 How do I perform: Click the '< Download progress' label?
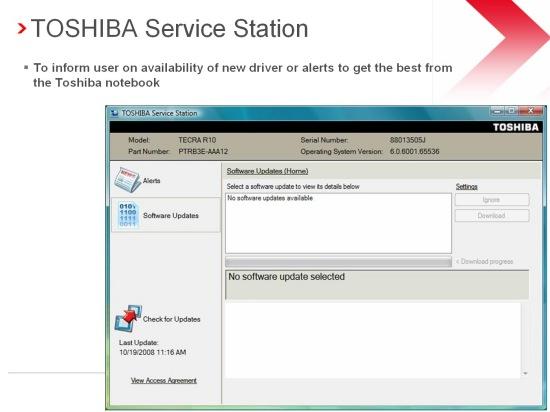[x=484, y=262]
